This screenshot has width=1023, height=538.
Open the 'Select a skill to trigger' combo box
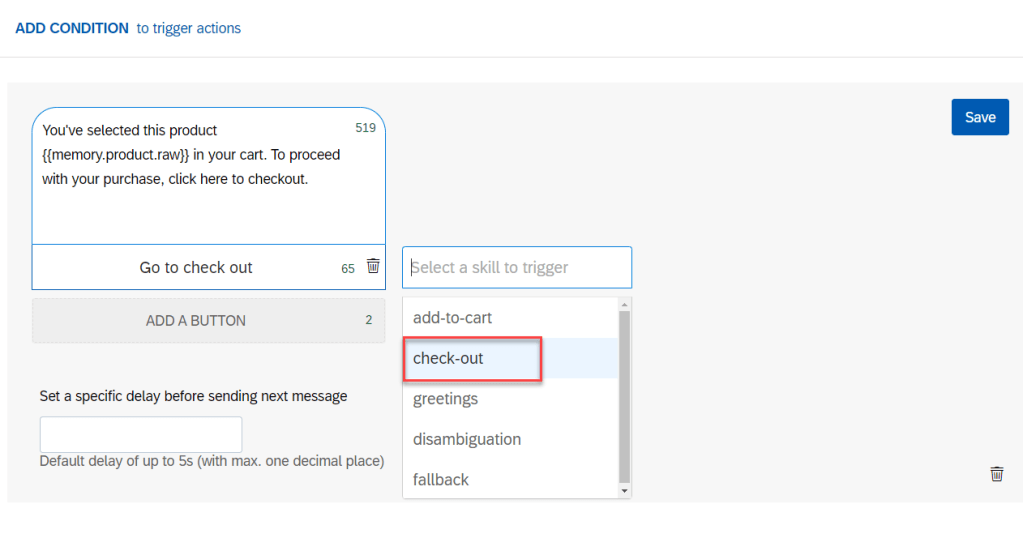517,267
